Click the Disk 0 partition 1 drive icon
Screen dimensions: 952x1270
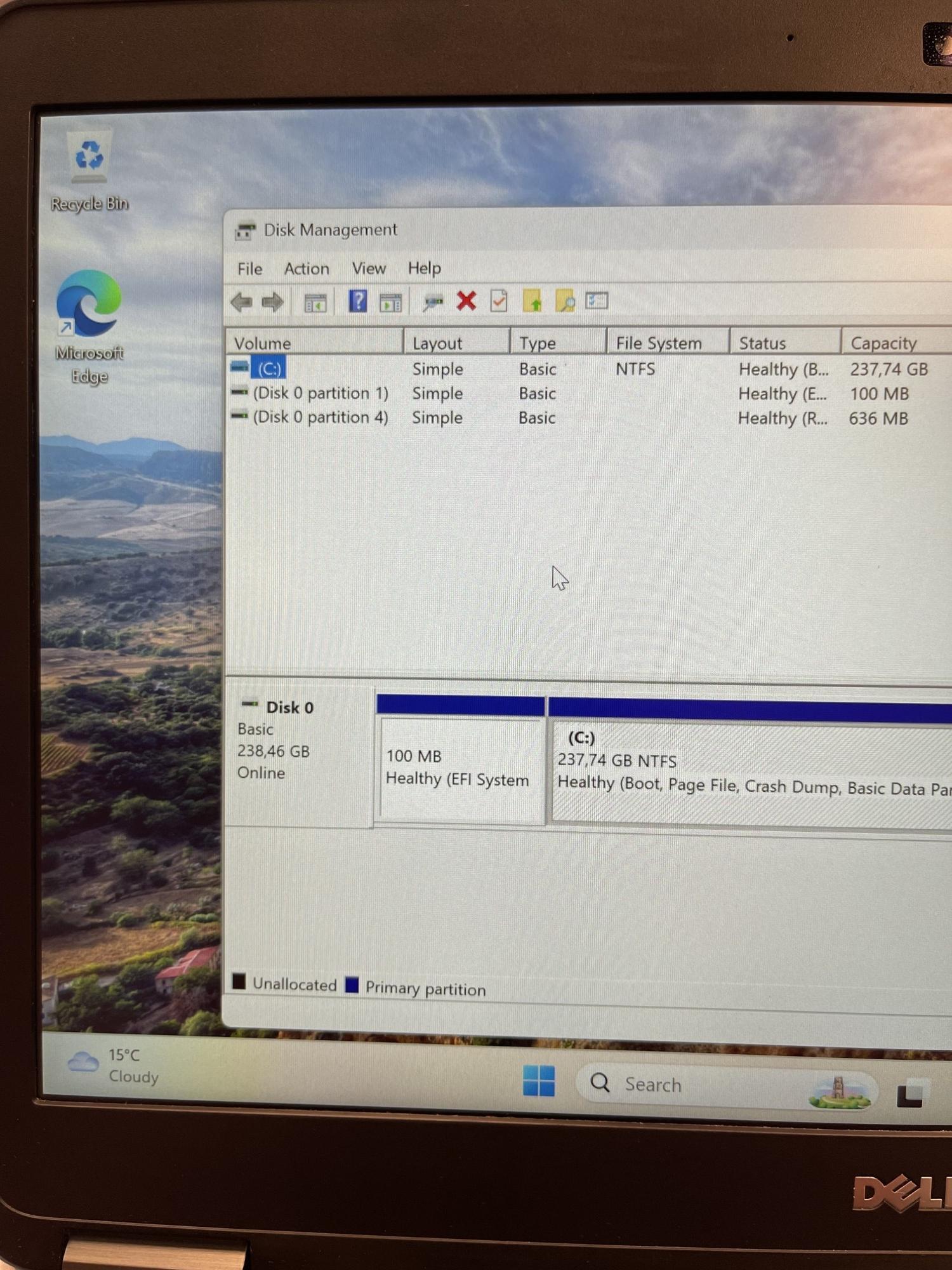click(x=239, y=392)
